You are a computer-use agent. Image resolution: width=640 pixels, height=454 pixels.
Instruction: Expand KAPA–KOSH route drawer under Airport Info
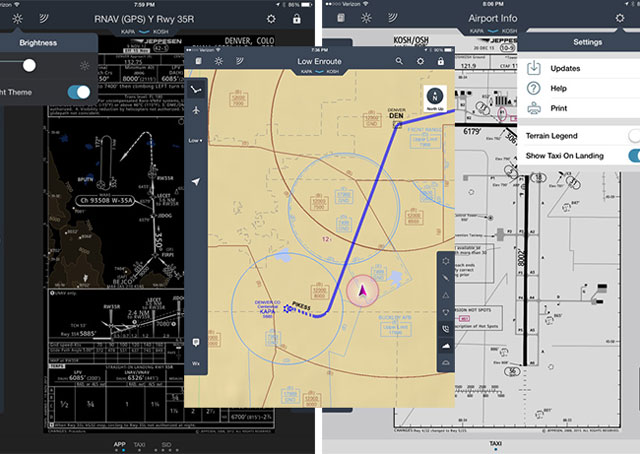493,31
